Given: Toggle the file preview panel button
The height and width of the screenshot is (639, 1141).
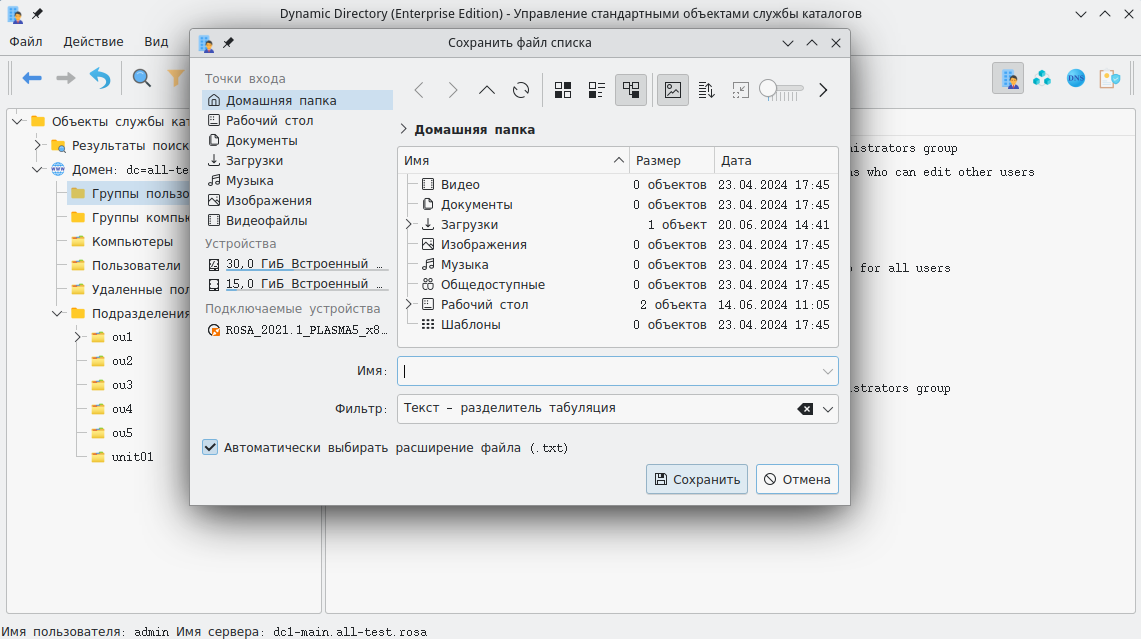Looking at the screenshot, I should click(x=673, y=90).
